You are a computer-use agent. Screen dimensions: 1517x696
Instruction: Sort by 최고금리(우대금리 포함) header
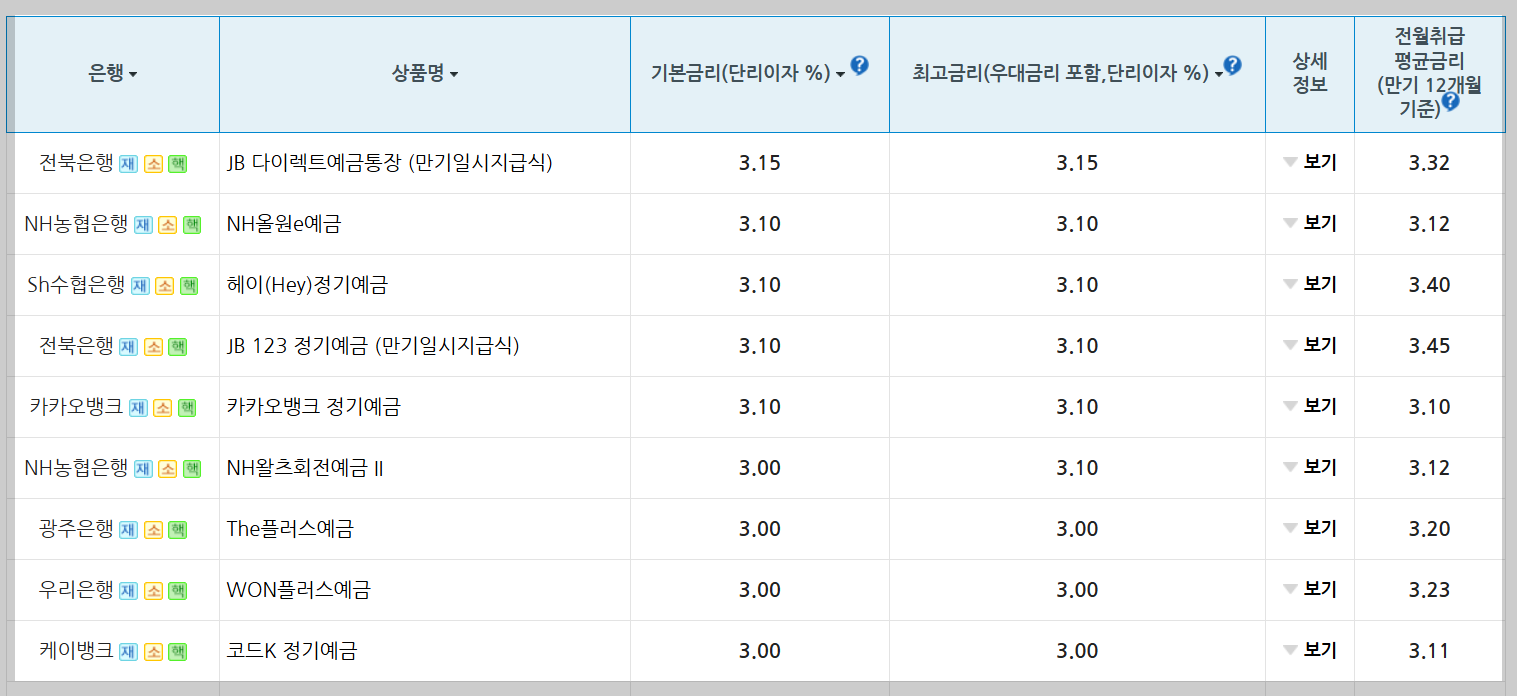coord(1068,74)
